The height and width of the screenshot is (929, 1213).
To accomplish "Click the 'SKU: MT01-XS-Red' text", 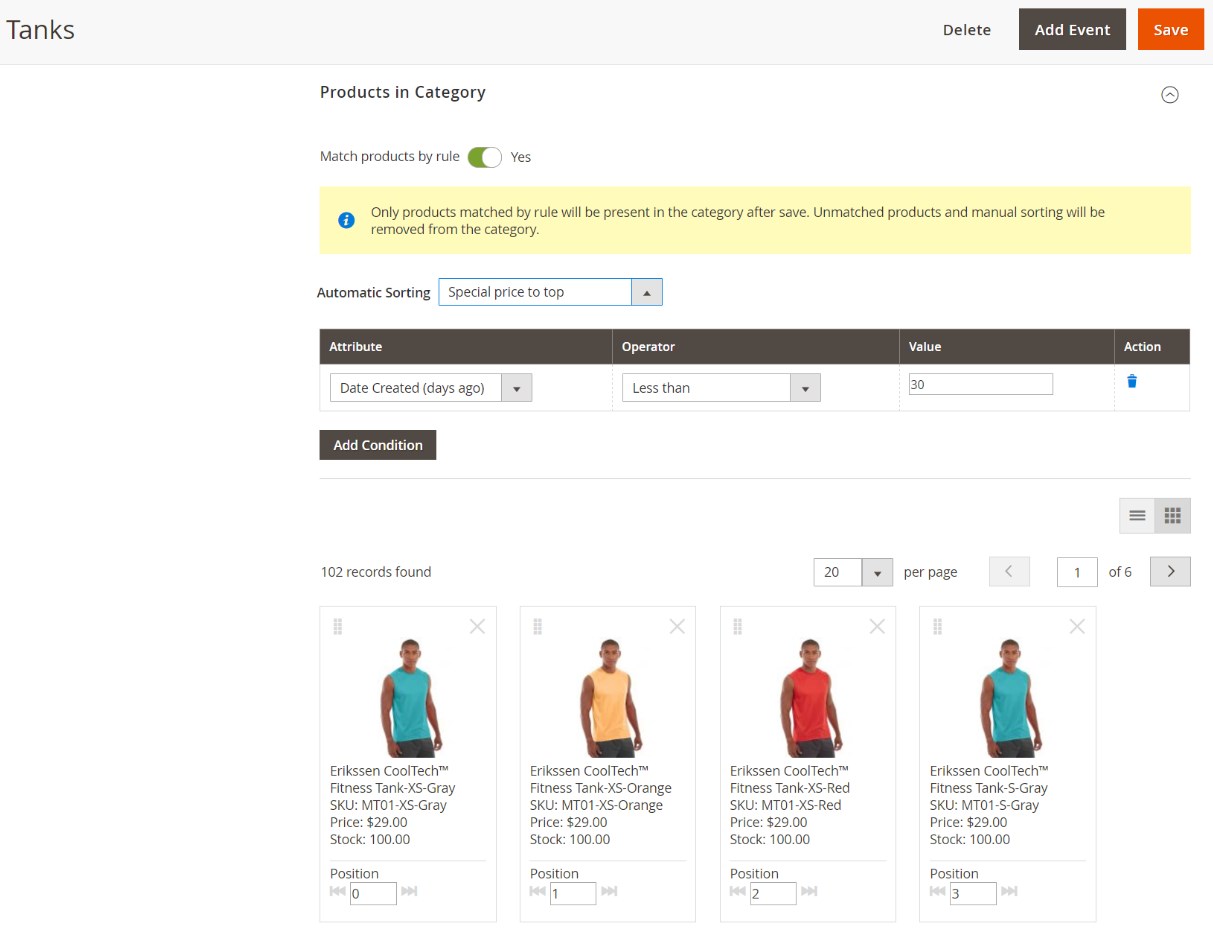I will click(x=786, y=805).
